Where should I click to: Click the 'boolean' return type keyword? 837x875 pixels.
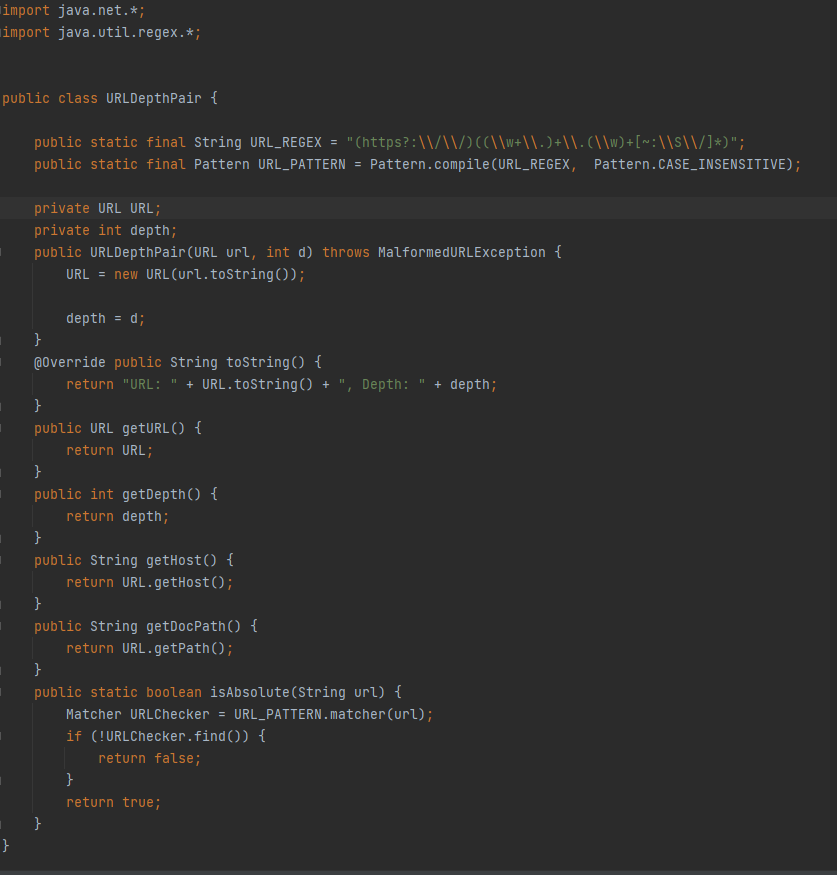click(x=174, y=693)
